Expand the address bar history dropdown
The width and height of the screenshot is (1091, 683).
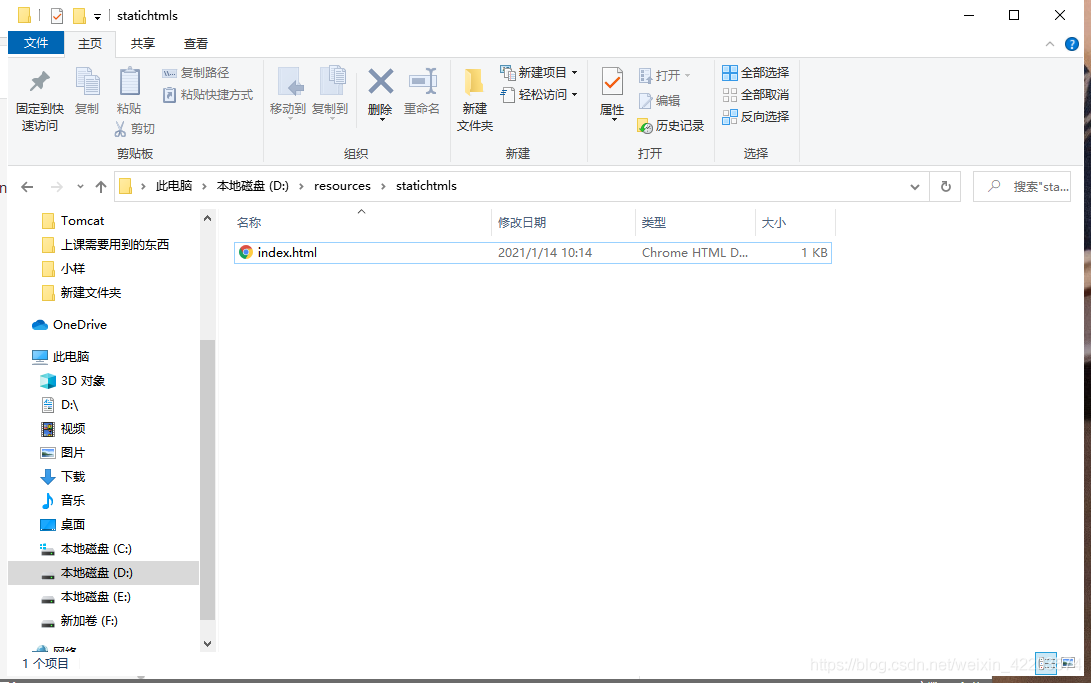(x=915, y=186)
